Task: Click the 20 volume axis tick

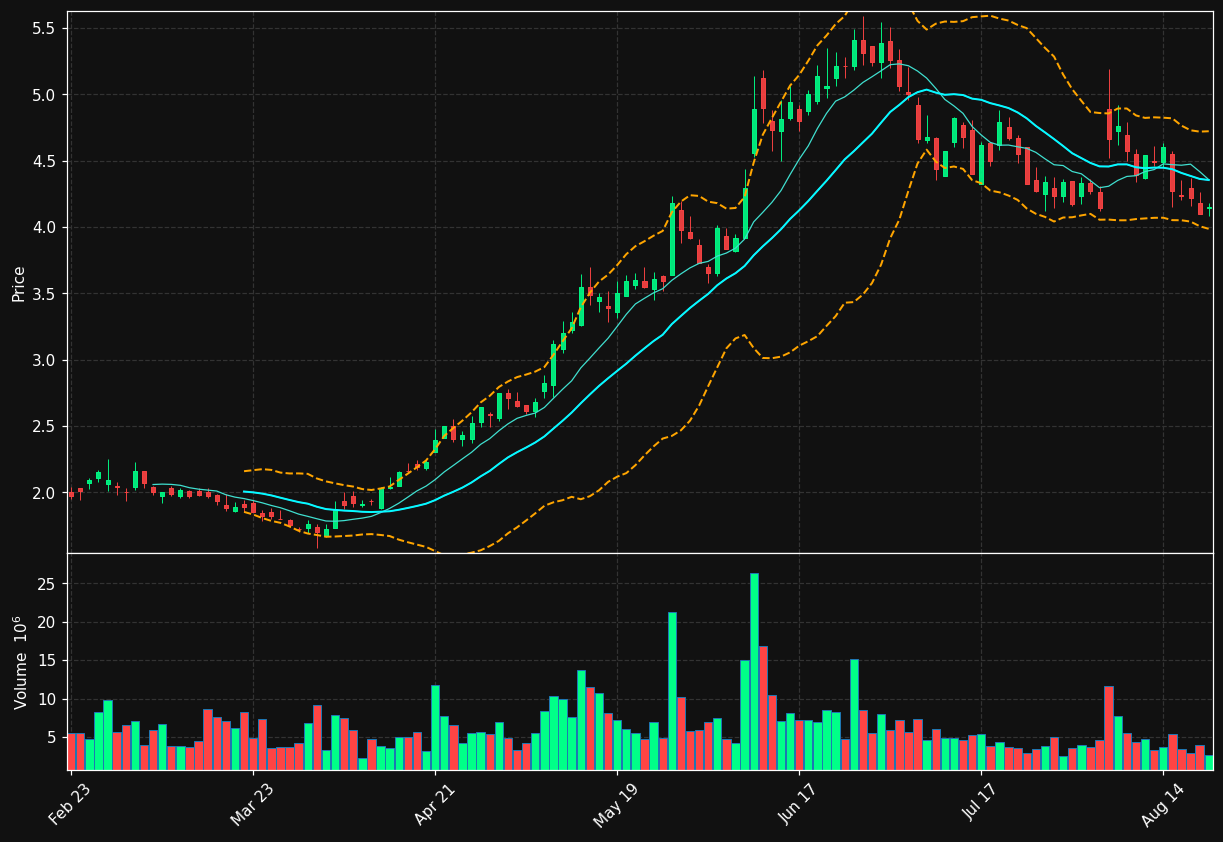Action: (47, 622)
